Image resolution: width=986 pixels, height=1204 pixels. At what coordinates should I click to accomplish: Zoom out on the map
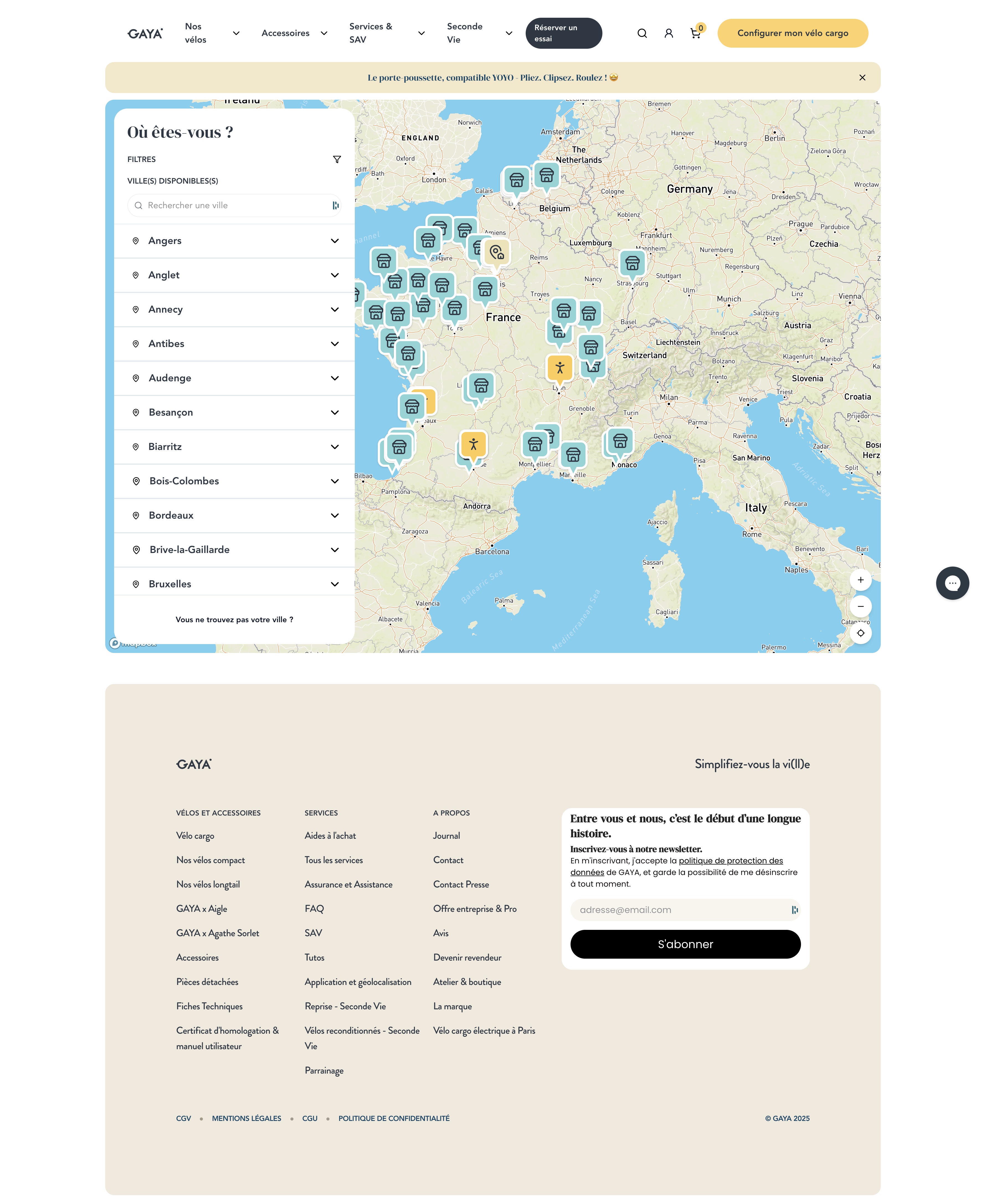(861, 606)
